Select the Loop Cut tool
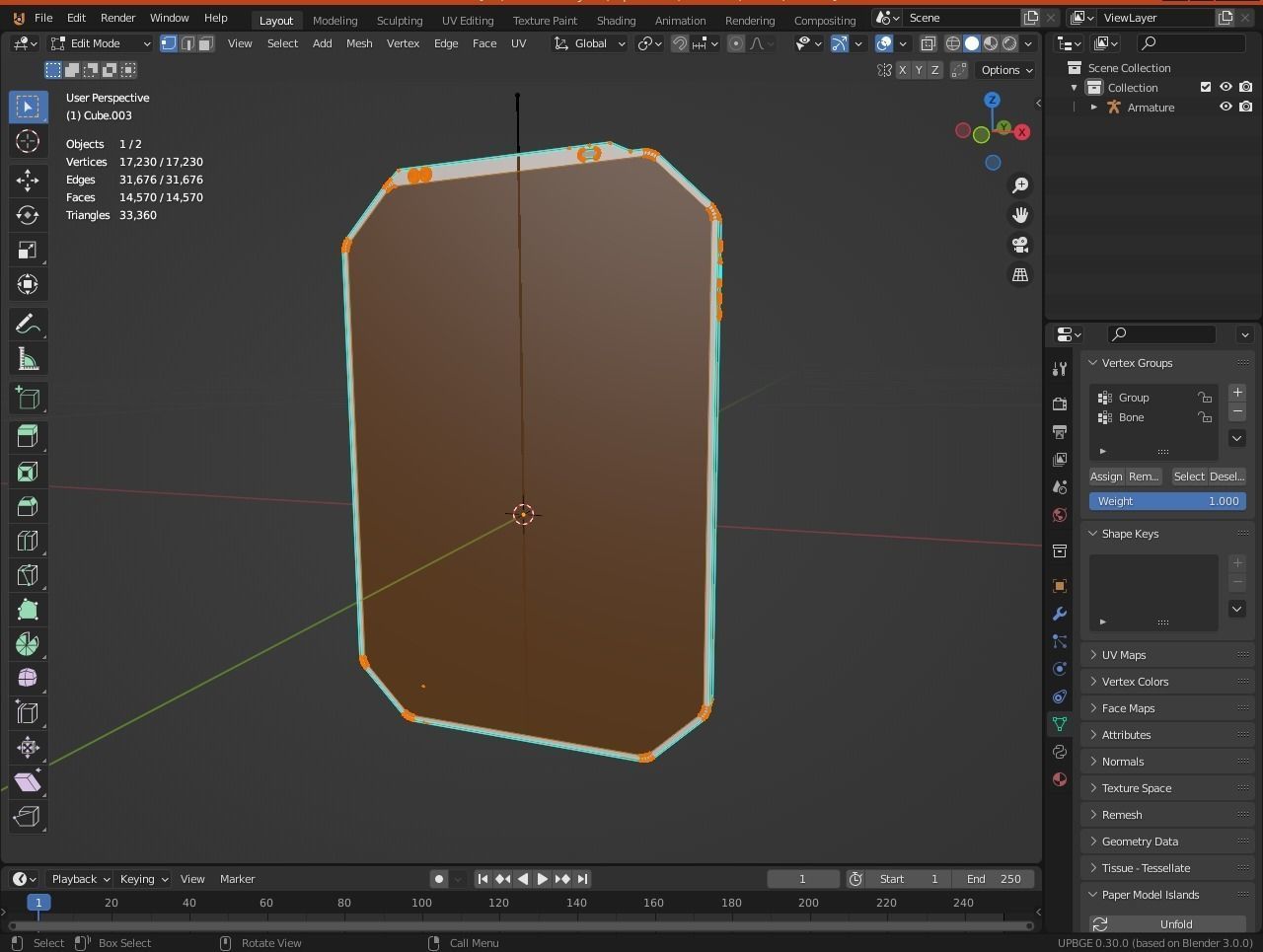 (x=28, y=541)
